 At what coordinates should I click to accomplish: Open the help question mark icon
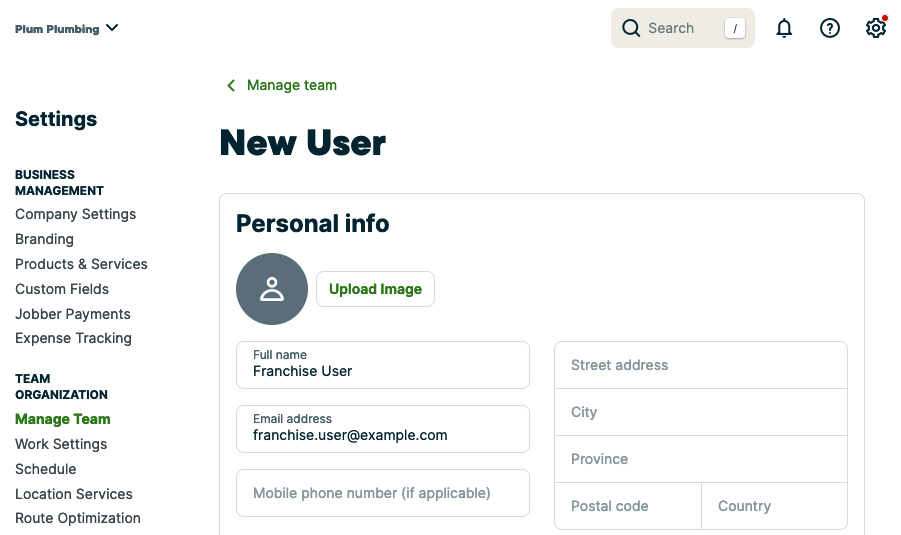pos(830,28)
